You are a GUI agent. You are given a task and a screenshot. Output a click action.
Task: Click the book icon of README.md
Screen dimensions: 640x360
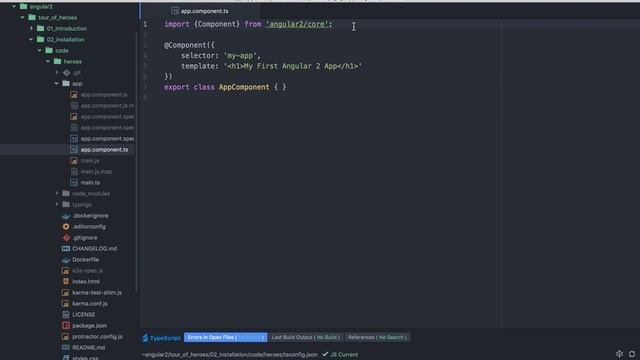pyautogui.click(x=66, y=348)
